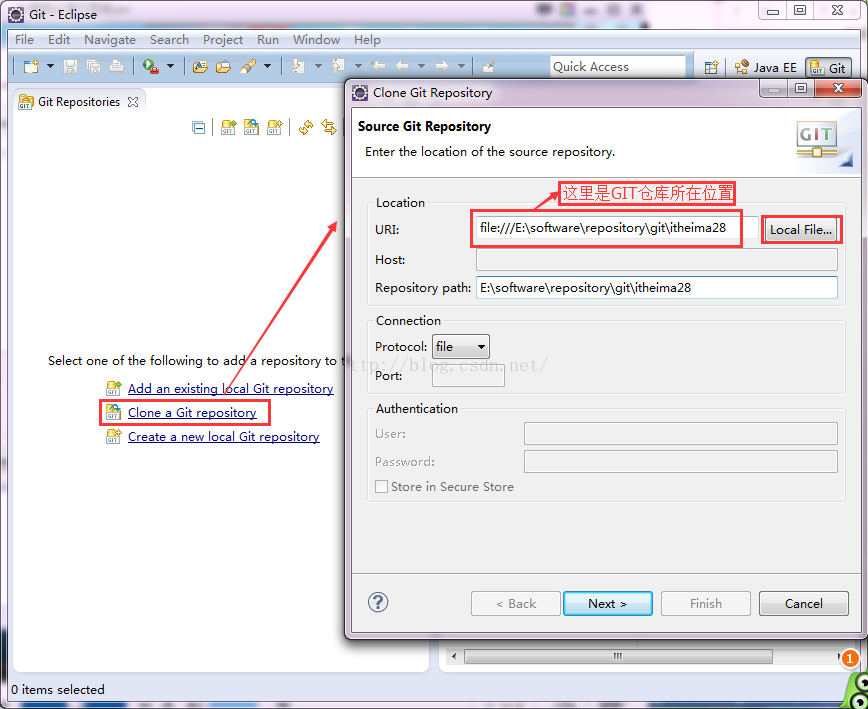This screenshot has width=868, height=709.
Task: Click the Refresh icon in Git Repositories
Action: click(306, 127)
